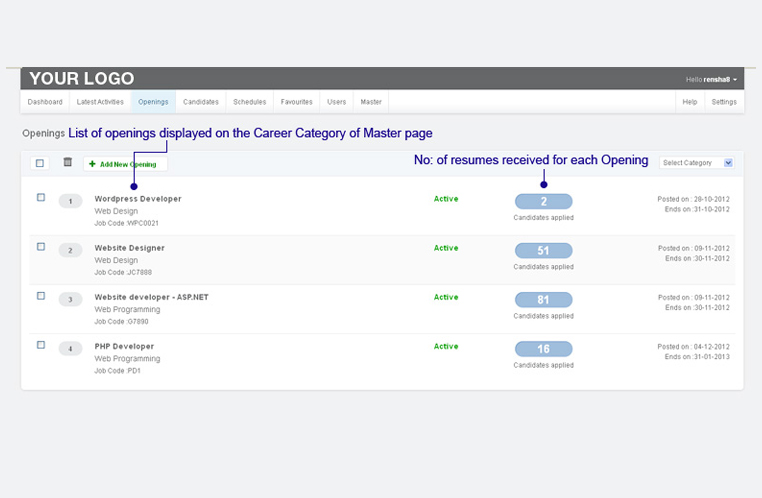Click the YOUR LOGO header

point(81,79)
